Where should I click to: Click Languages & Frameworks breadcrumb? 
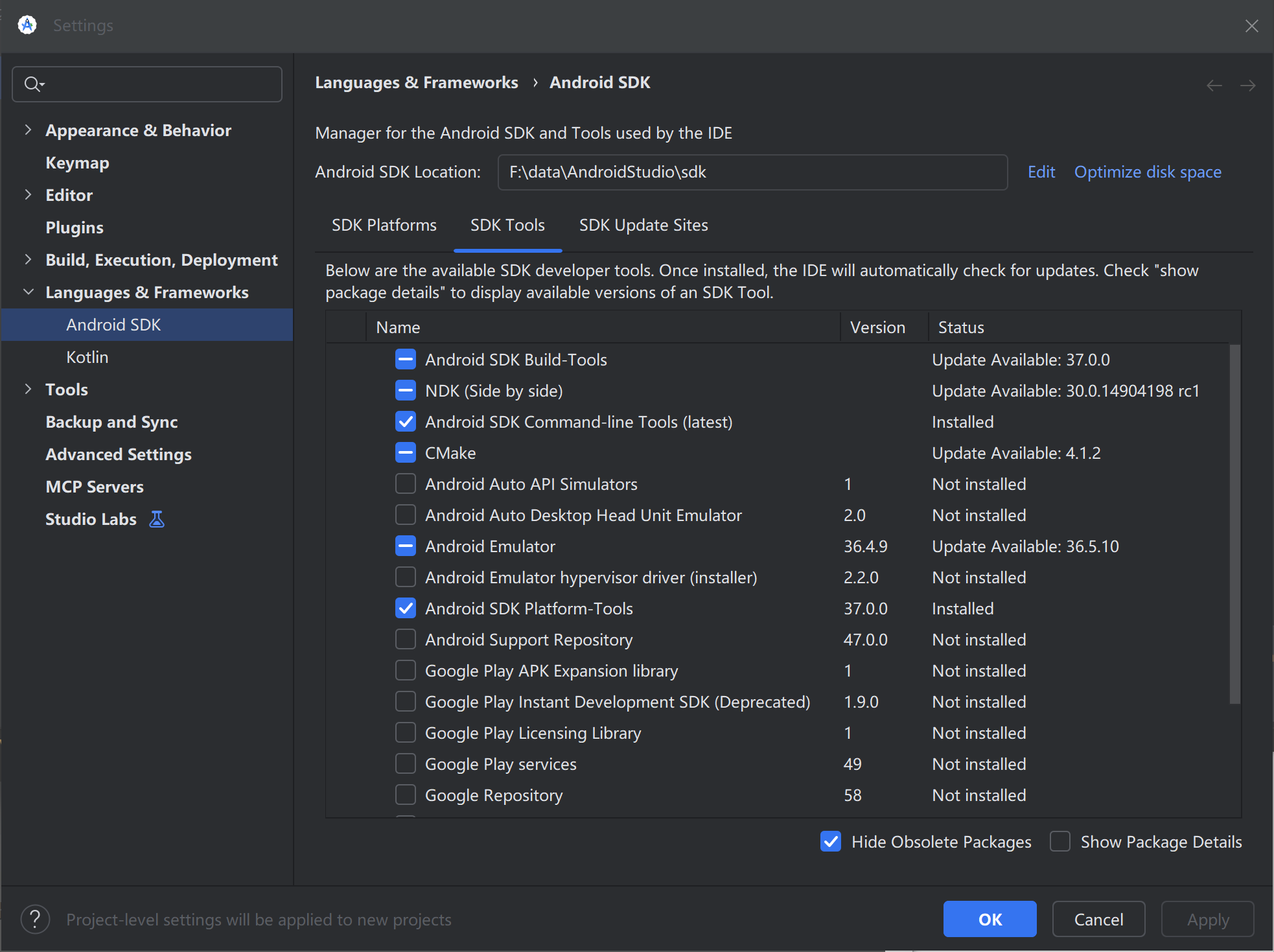coord(417,83)
